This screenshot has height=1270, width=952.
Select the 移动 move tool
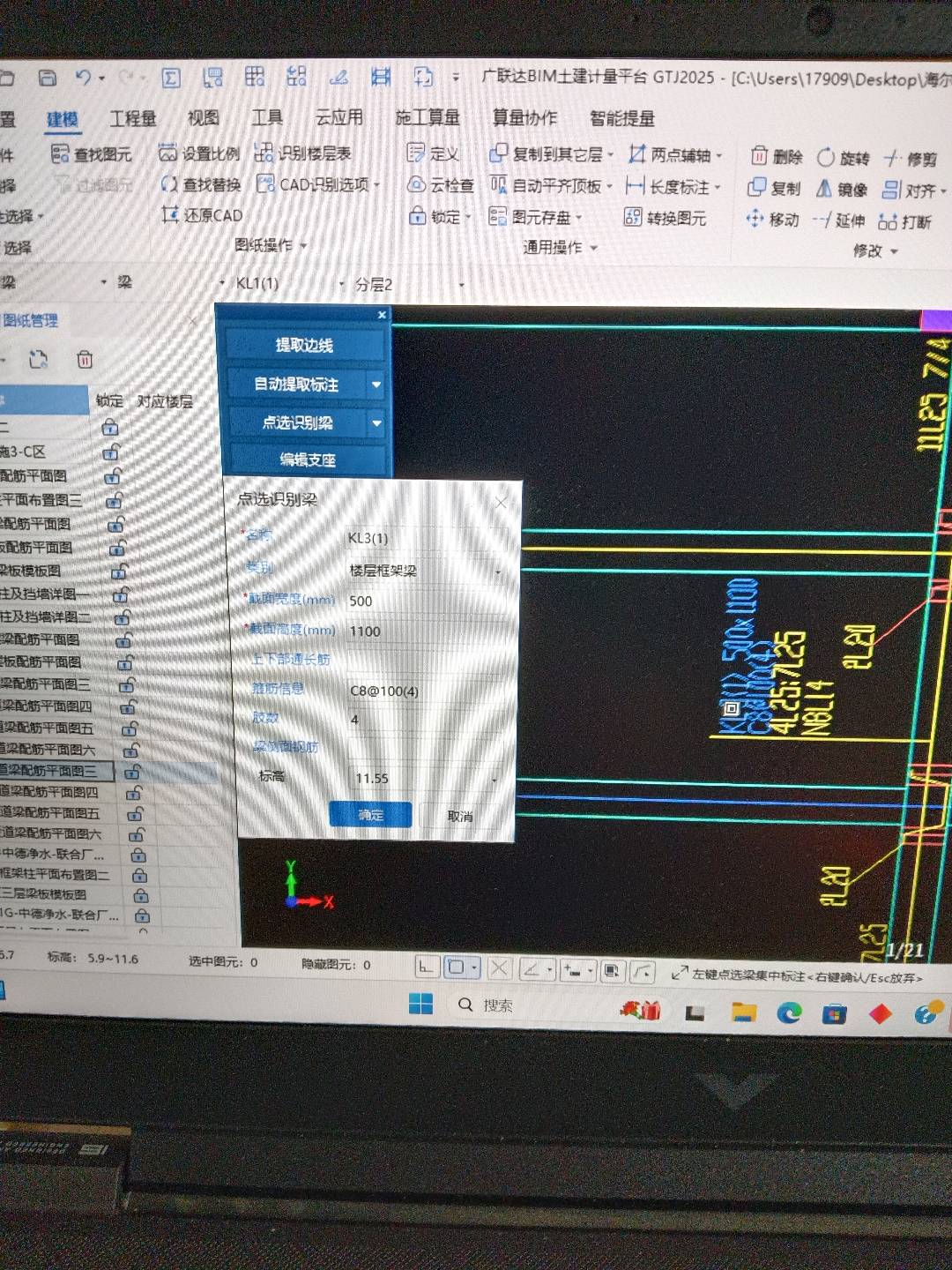[773, 219]
